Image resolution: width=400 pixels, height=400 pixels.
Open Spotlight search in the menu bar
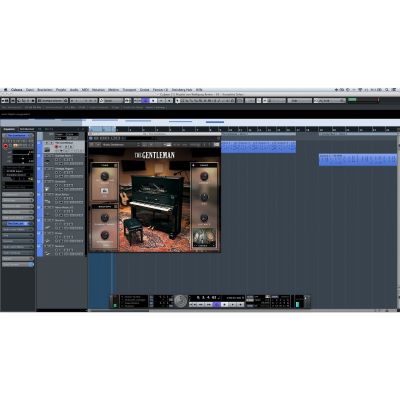point(387,90)
